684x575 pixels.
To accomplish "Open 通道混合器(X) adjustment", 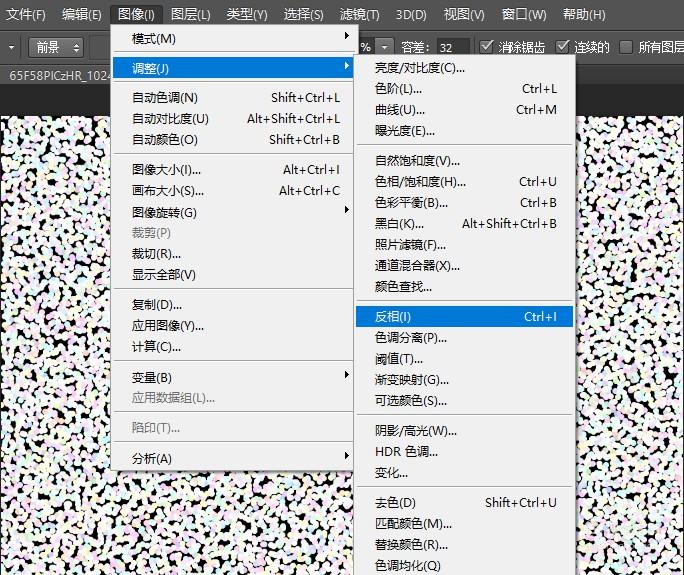I will click(464, 265).
